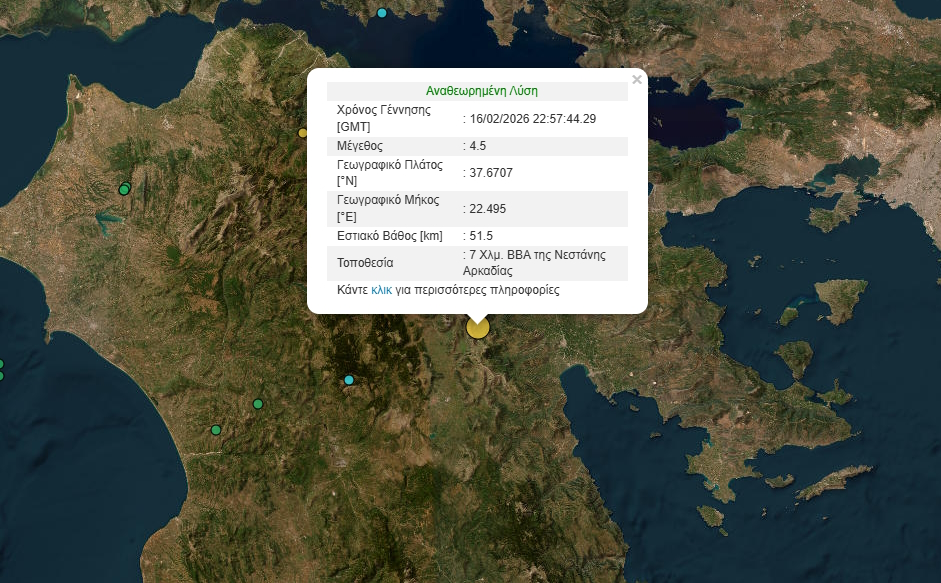Click the green marker in southwest mountain region
Image resolution: width=941 pixels, height=583 pixels.
click(216, 430)
